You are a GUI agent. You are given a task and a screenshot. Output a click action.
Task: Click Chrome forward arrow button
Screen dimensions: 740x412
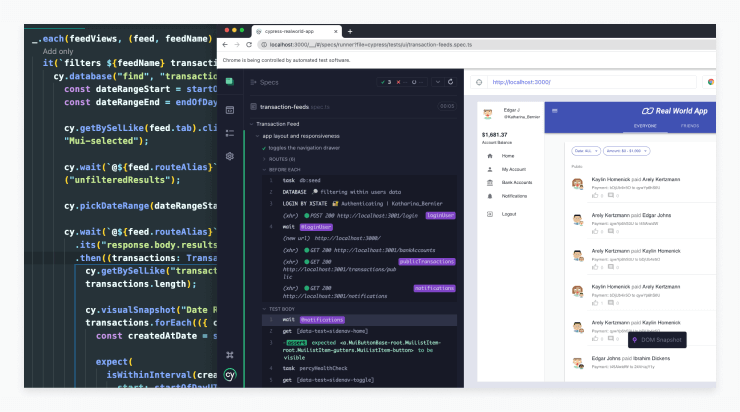point(237,45)
